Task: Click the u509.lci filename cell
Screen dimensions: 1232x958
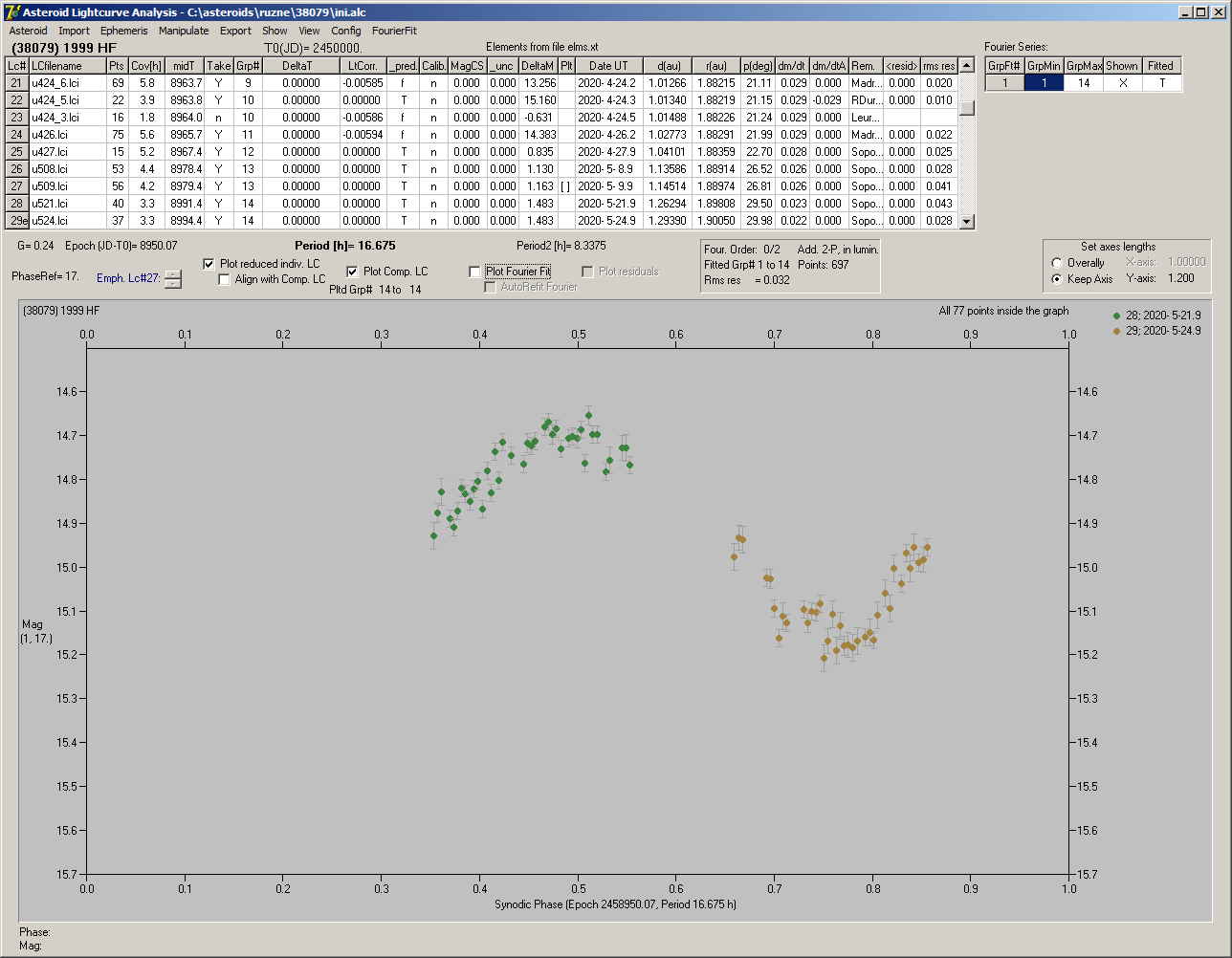Action: coord(67,186)
